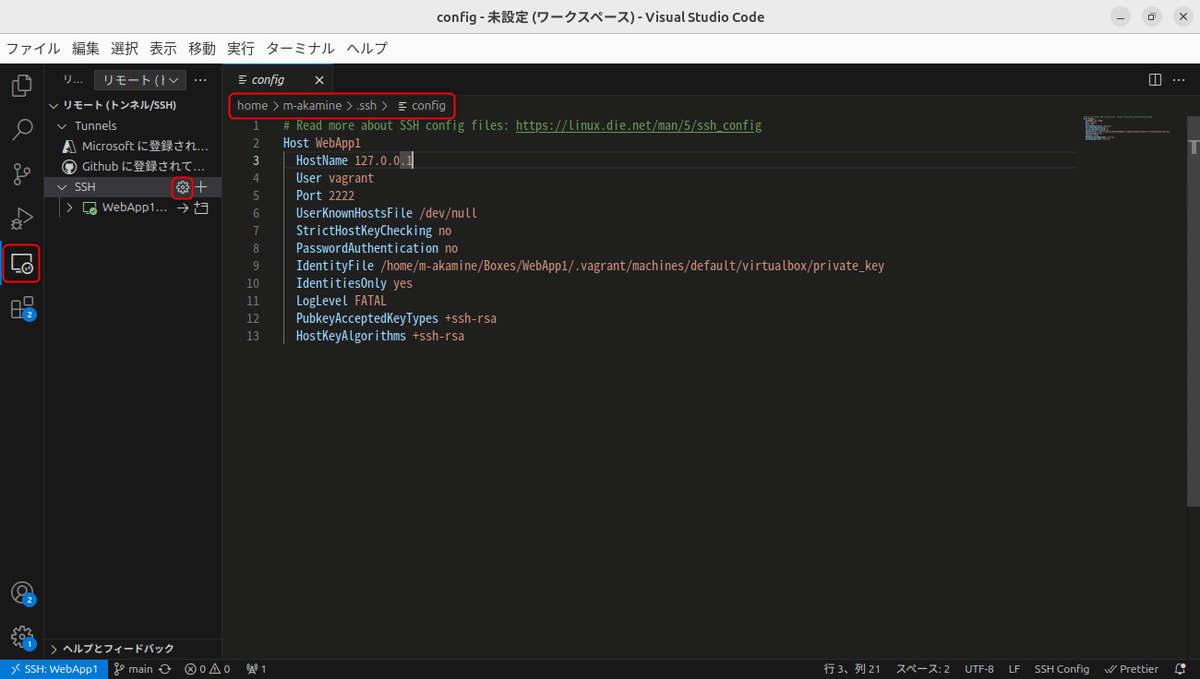Open the Accounts menu icon
This screenshot has width=1200, height=679.
(21, 593)
